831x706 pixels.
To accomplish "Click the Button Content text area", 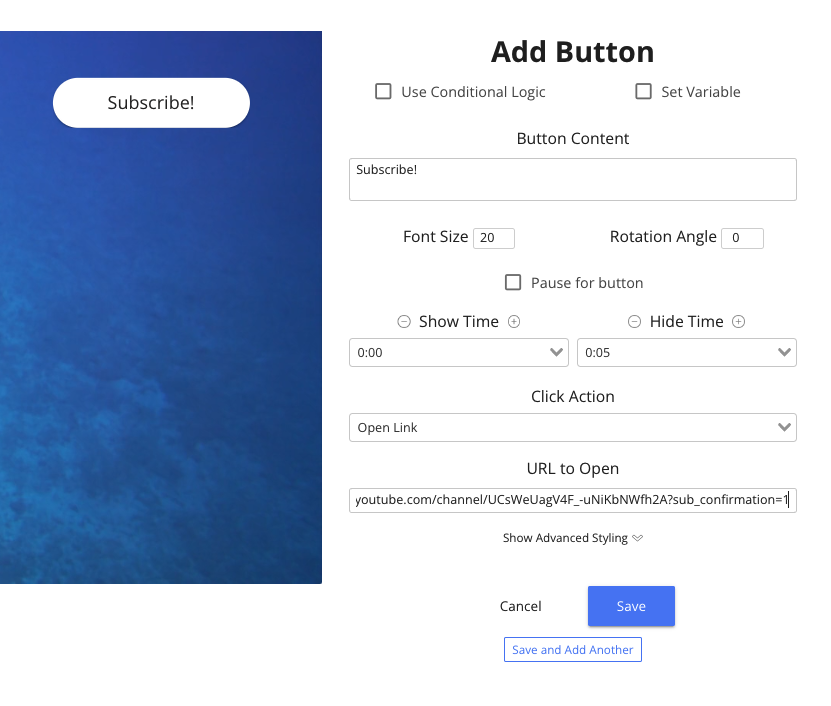I will pos(572,180).
